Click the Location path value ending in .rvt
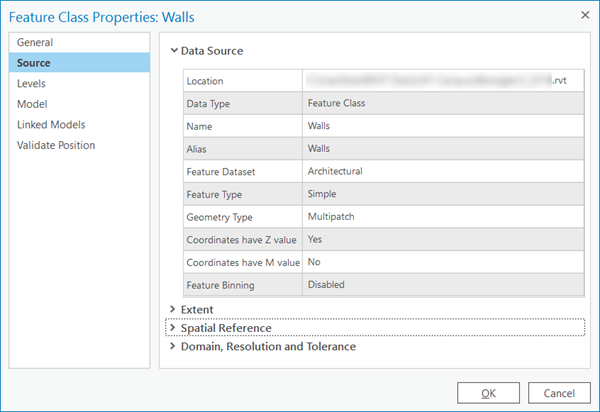The image size is (600, 412). click(x=441, y=80)
